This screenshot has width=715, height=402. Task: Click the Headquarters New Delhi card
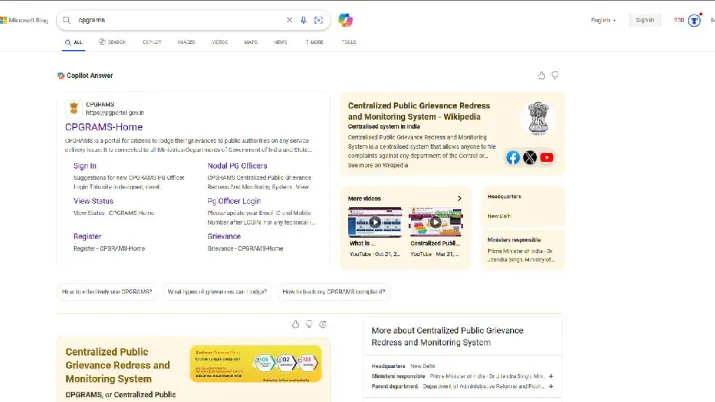click(523, 206)
